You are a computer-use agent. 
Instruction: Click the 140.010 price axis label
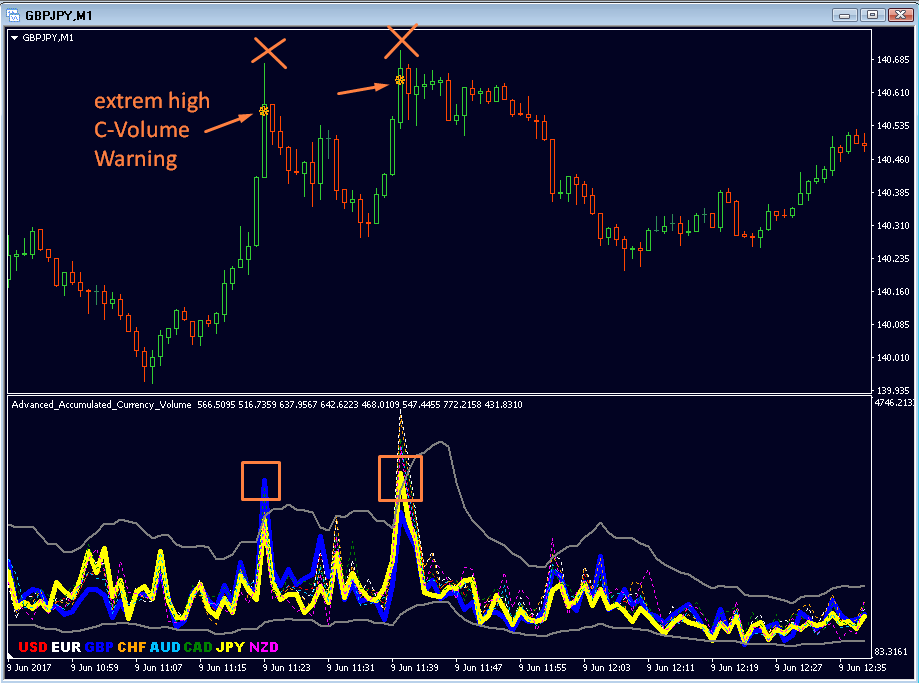click(x=893, y=358)
